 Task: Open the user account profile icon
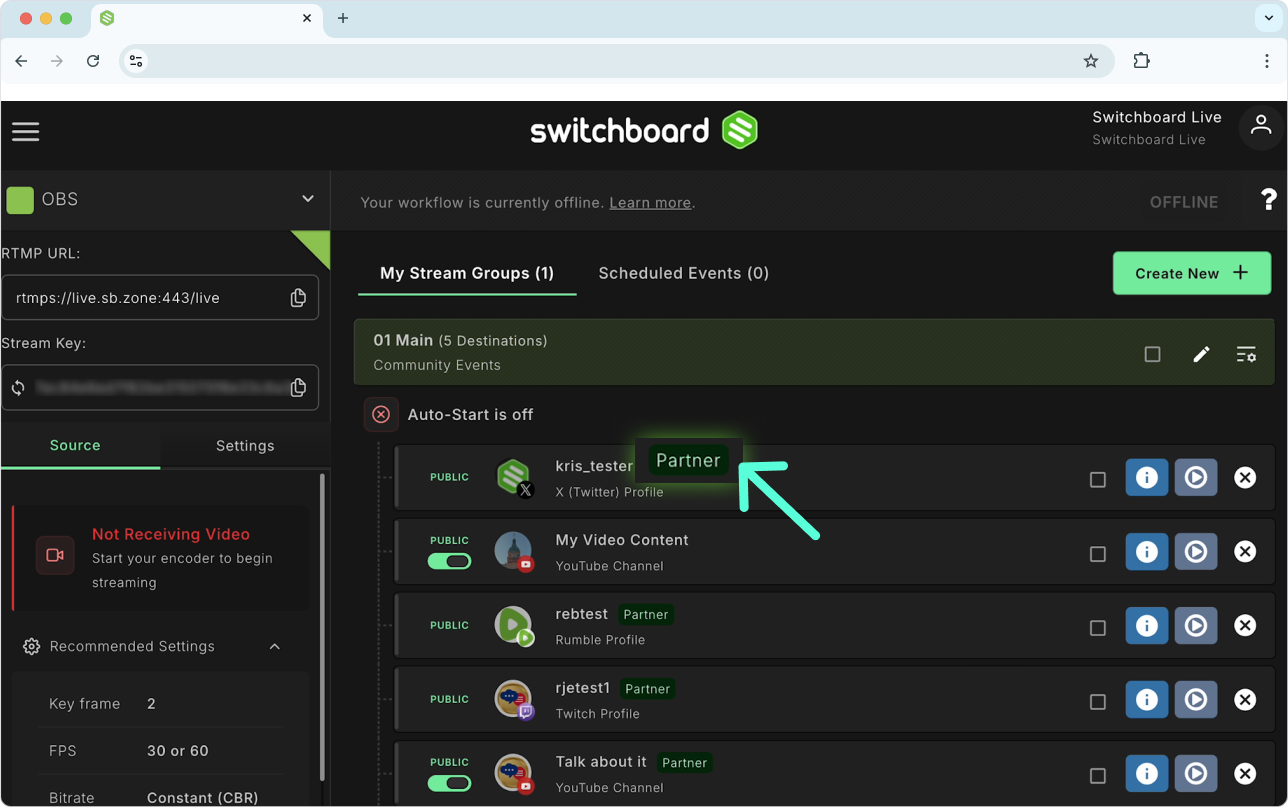point(1261,127)
